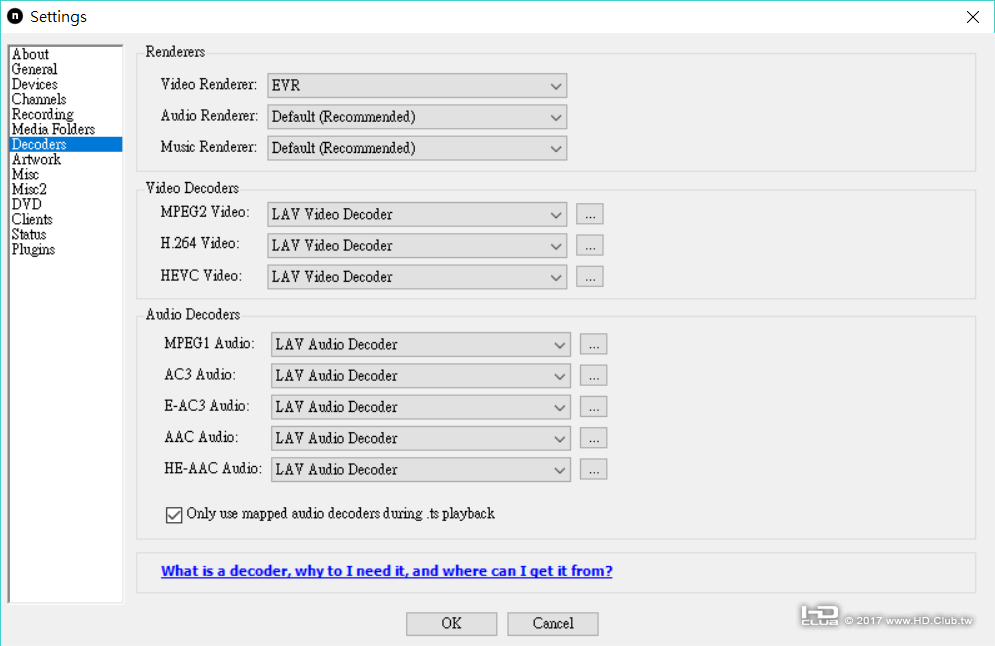This screenshot has width=995, height=646.
Task: Open the HE-AAC Audio decoder dropdown
Action: click(x=421, y=470)
